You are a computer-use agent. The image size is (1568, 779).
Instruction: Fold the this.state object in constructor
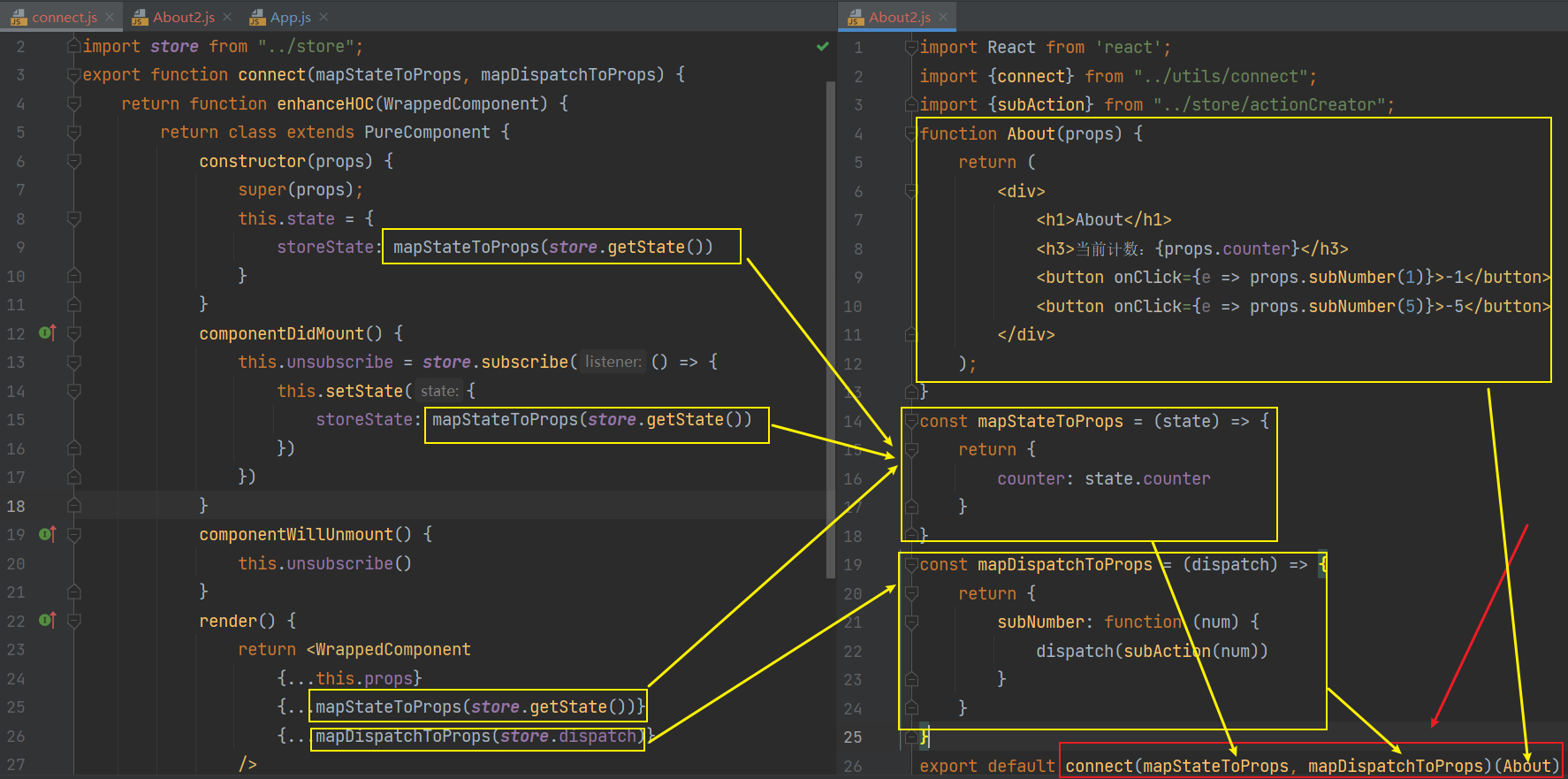pyautogui.click(x=74, y=218)
